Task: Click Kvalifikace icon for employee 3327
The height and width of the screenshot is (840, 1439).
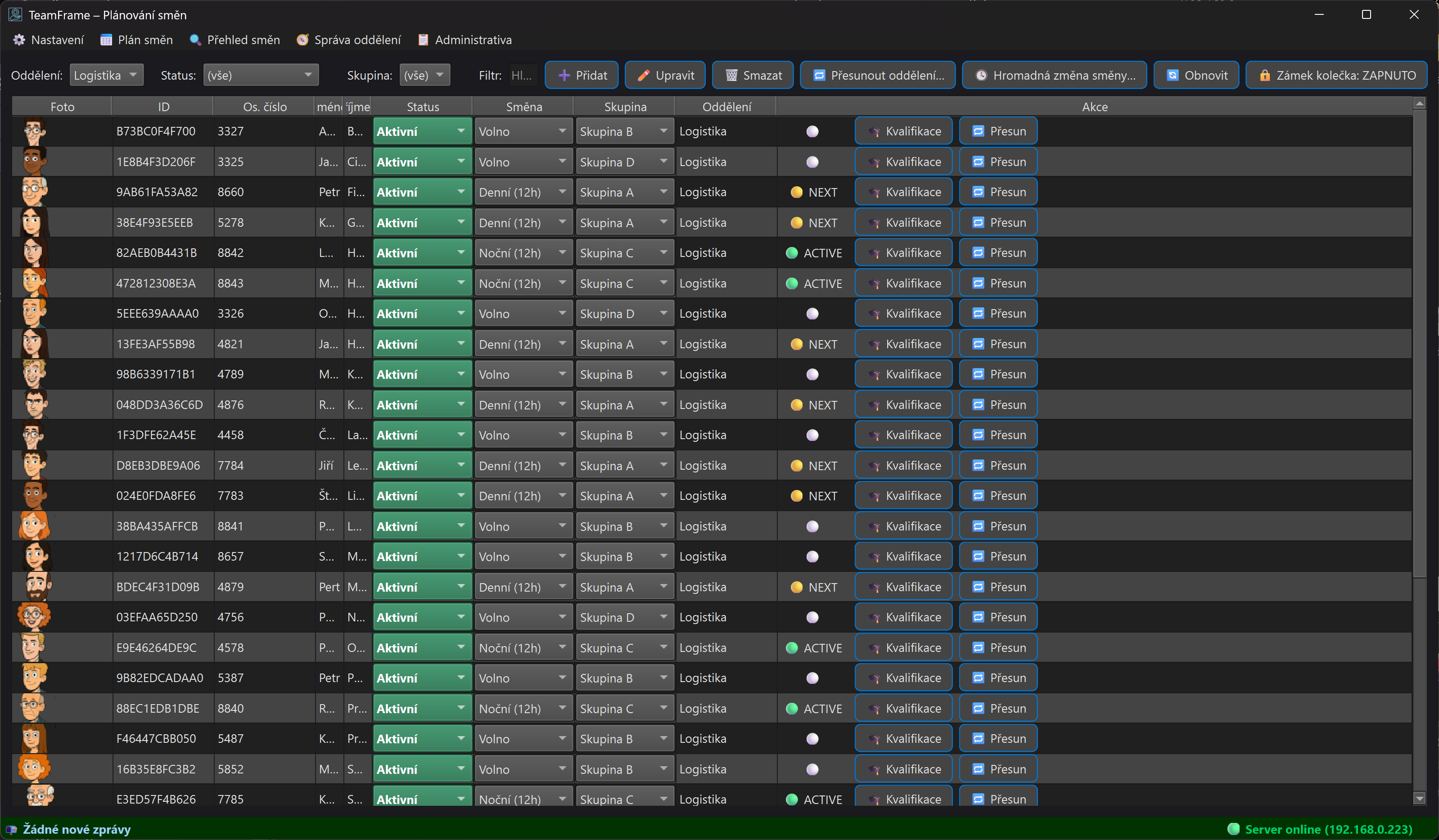Action: point(874,132)
